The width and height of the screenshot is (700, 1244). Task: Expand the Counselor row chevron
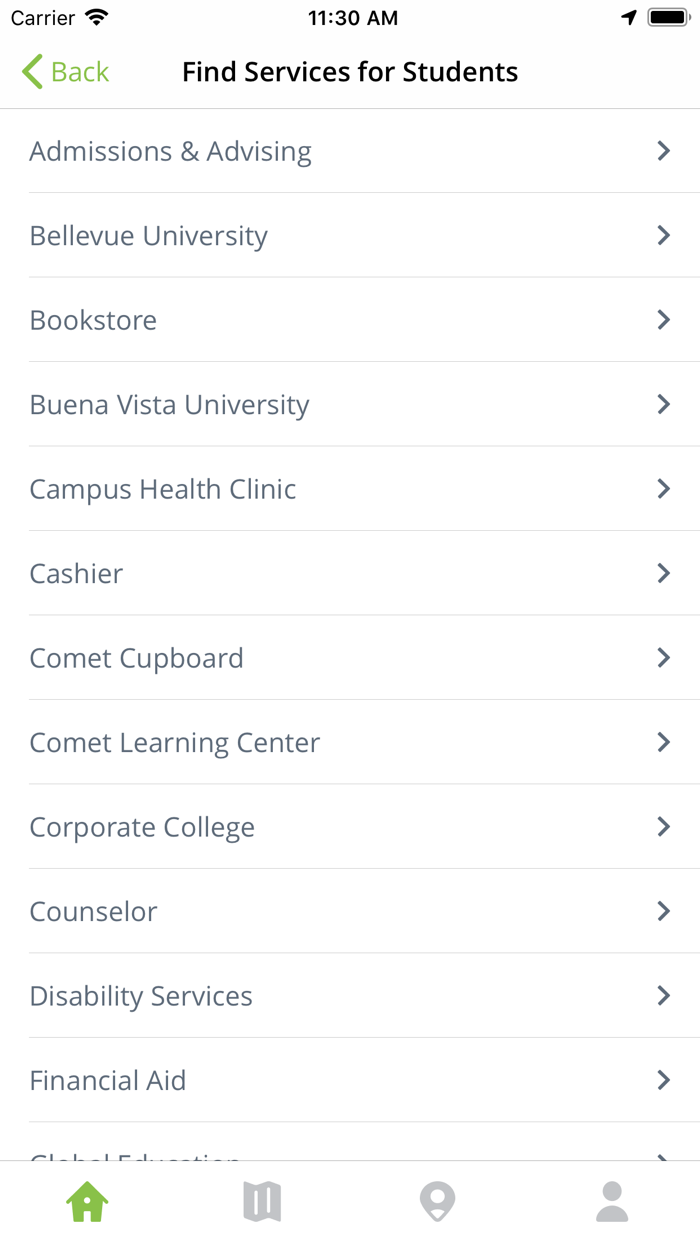pos(663,911)
